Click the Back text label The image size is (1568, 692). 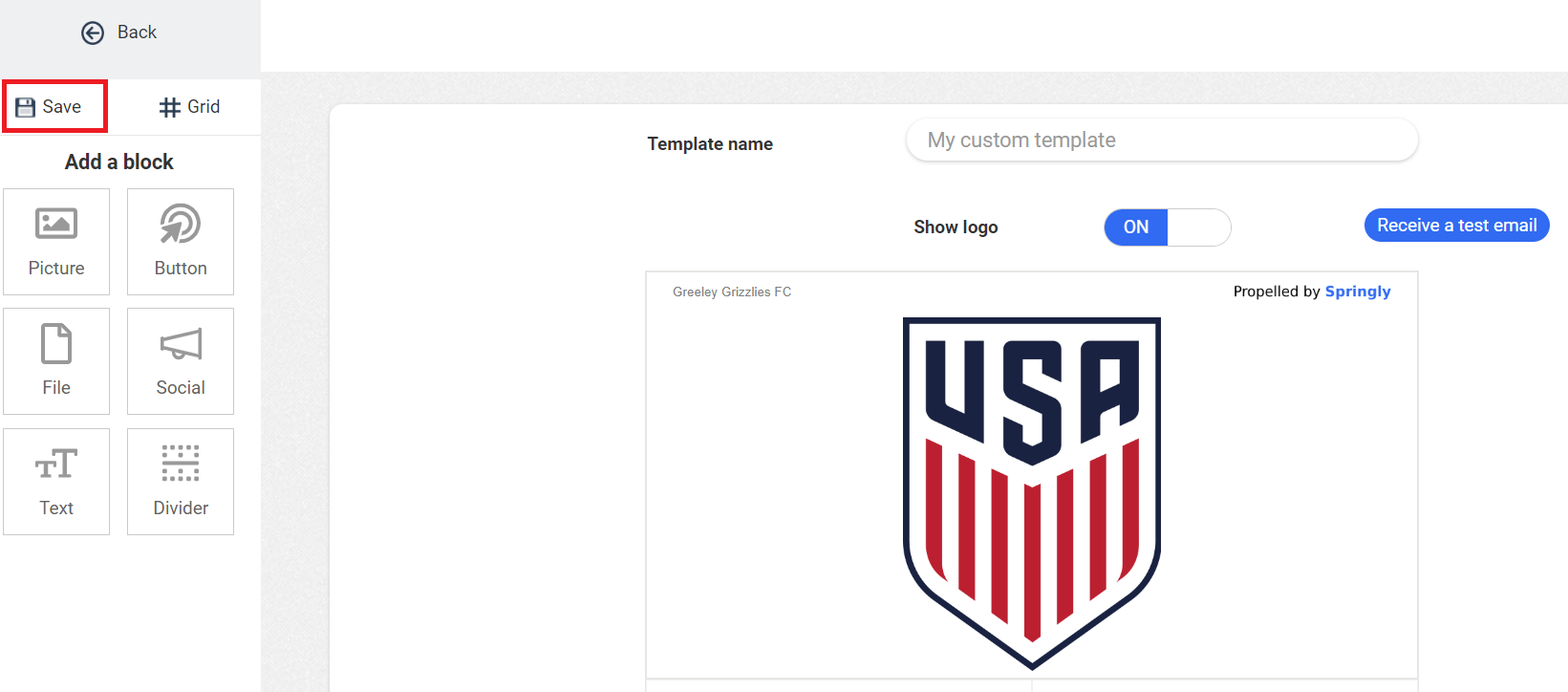(x=137, y=32)
